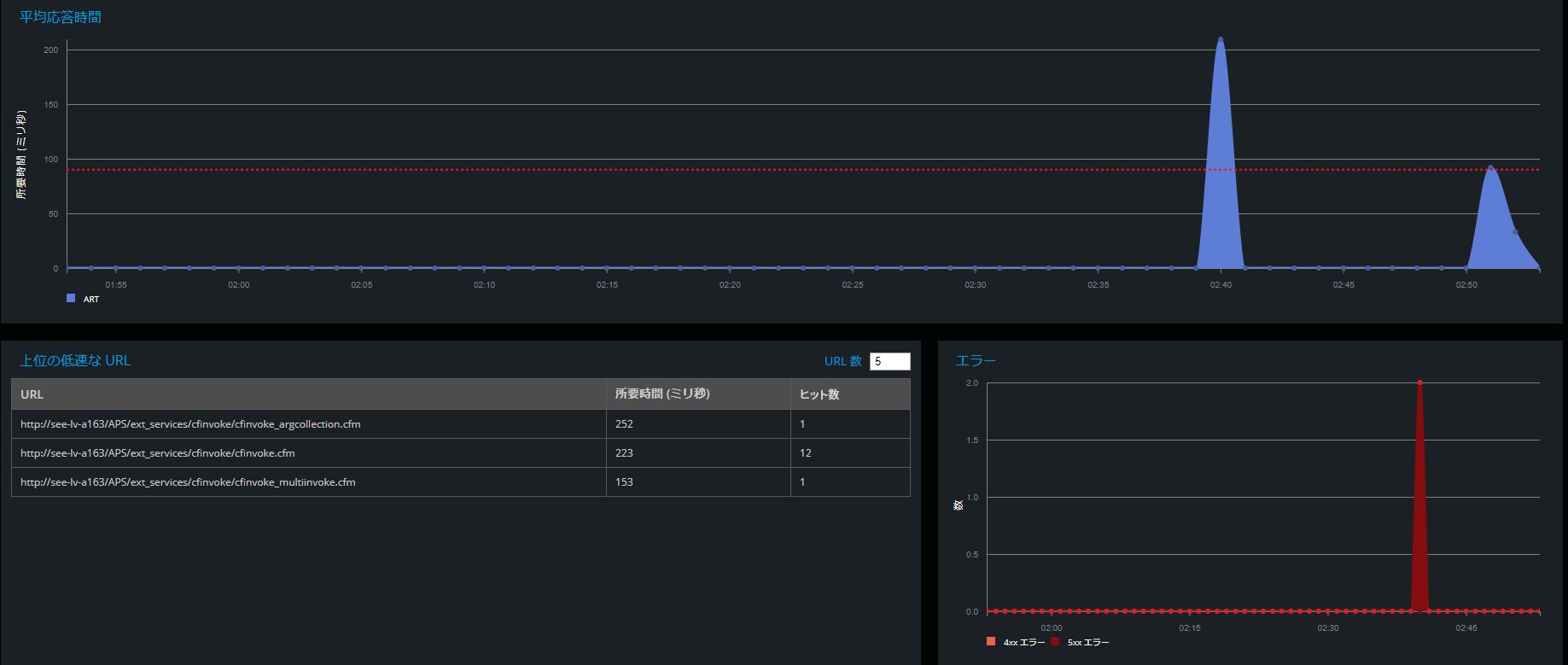1568x665 pixels.
Task: Click the response time peak above 200
Action: [1221, 39]
